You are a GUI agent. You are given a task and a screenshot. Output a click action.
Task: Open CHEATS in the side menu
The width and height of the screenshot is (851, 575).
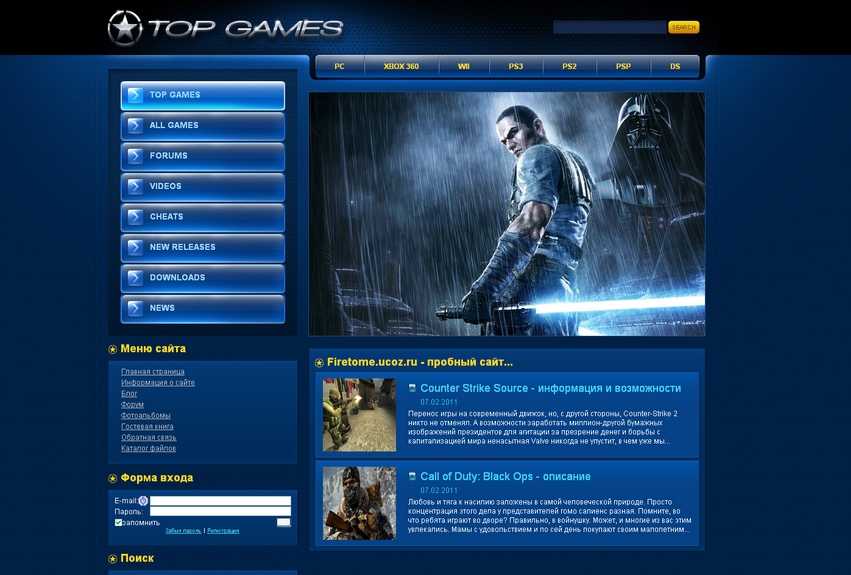(203, 217)
